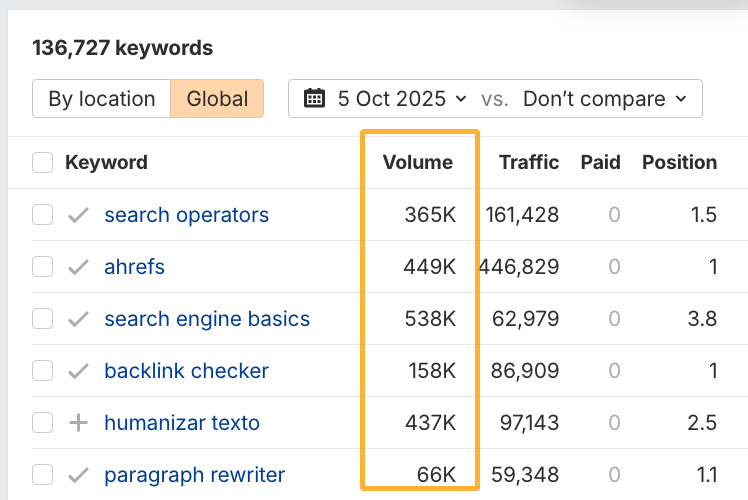Select the checkbox for humanizar texto row
Image resolution: width=748 pixels, height=500 pixels.
tap(42, 423)
